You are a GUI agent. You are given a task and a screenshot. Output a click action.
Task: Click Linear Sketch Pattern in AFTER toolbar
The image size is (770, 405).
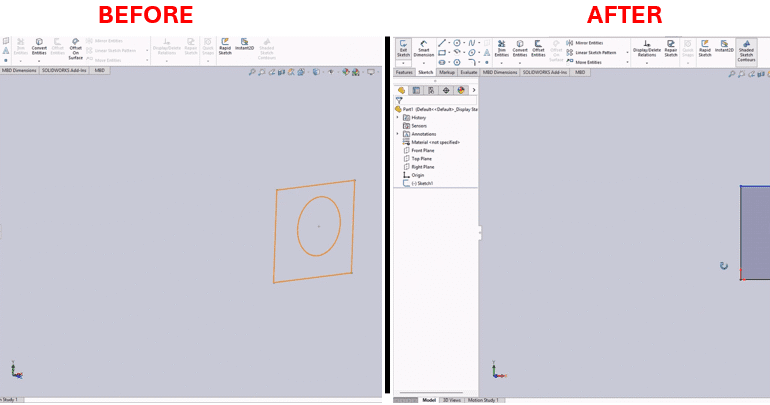tap(591, 53)
